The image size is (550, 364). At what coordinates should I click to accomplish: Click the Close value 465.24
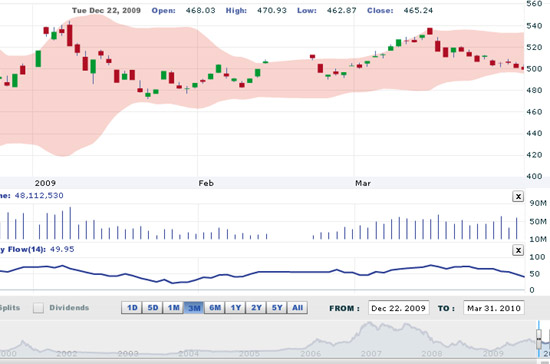tap(418, 11)
